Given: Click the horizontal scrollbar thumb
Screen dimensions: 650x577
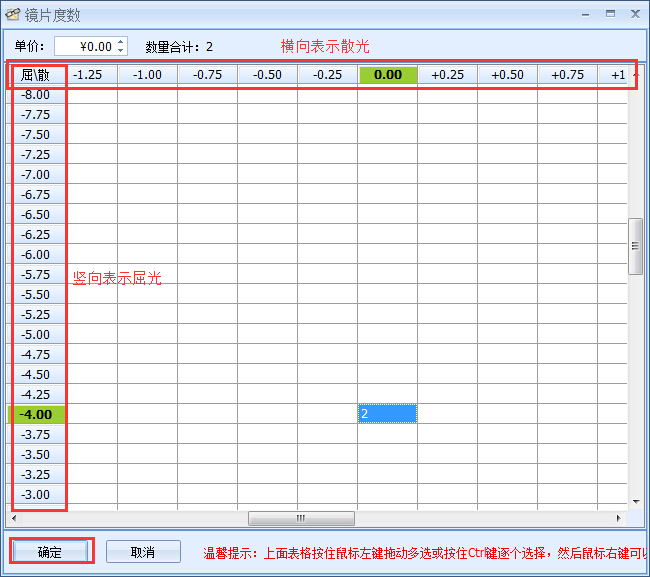Looking at the screenshot, I should [301, 518].
